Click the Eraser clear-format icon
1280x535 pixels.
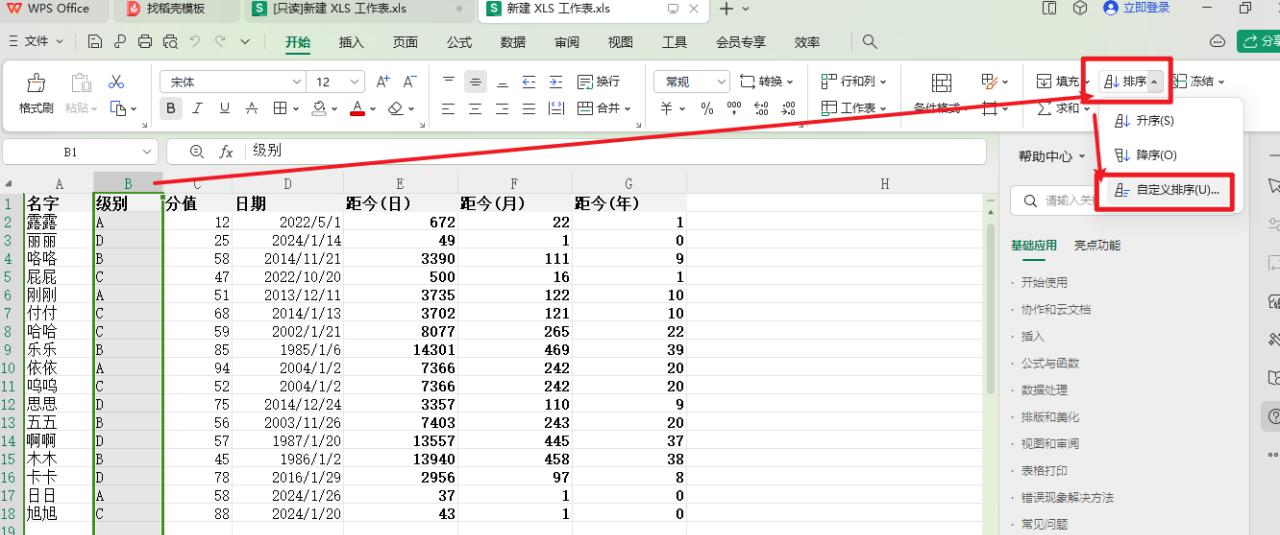pyautogui.click(x=396, y=108)
